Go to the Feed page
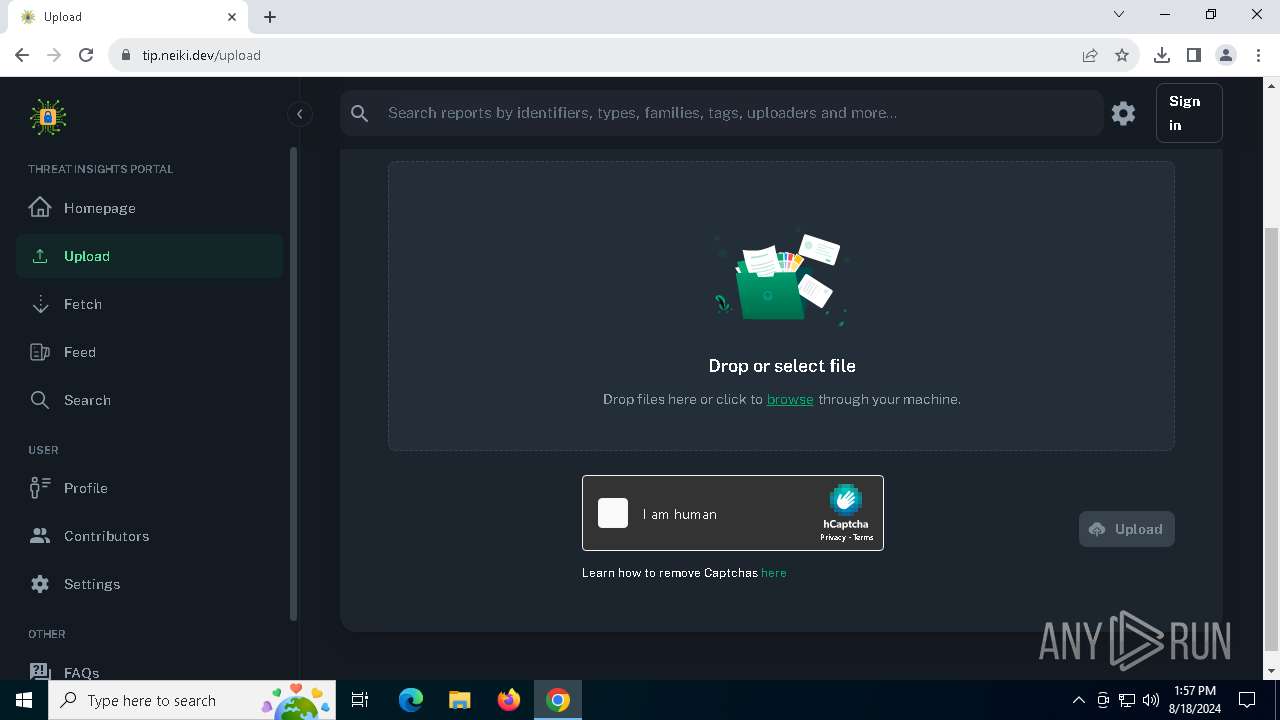This screenshot has width=1280, height=720. coord(150,352)
